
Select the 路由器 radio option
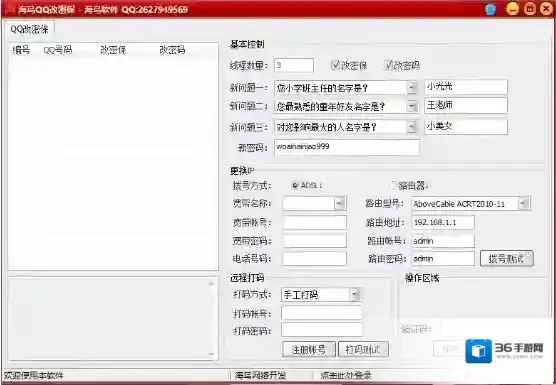pyautogui.click(x=394, y=185)
